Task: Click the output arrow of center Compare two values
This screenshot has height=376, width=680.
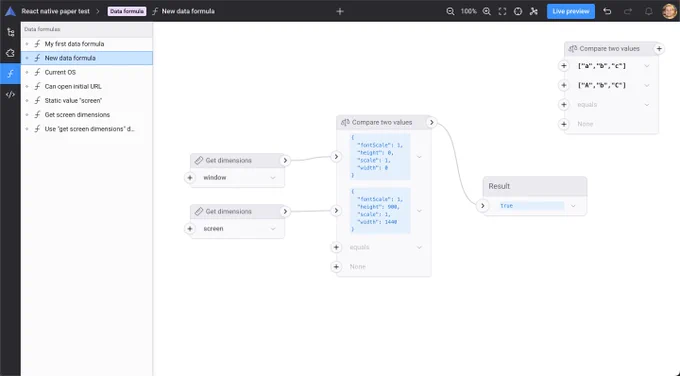Action: point(432,122)
